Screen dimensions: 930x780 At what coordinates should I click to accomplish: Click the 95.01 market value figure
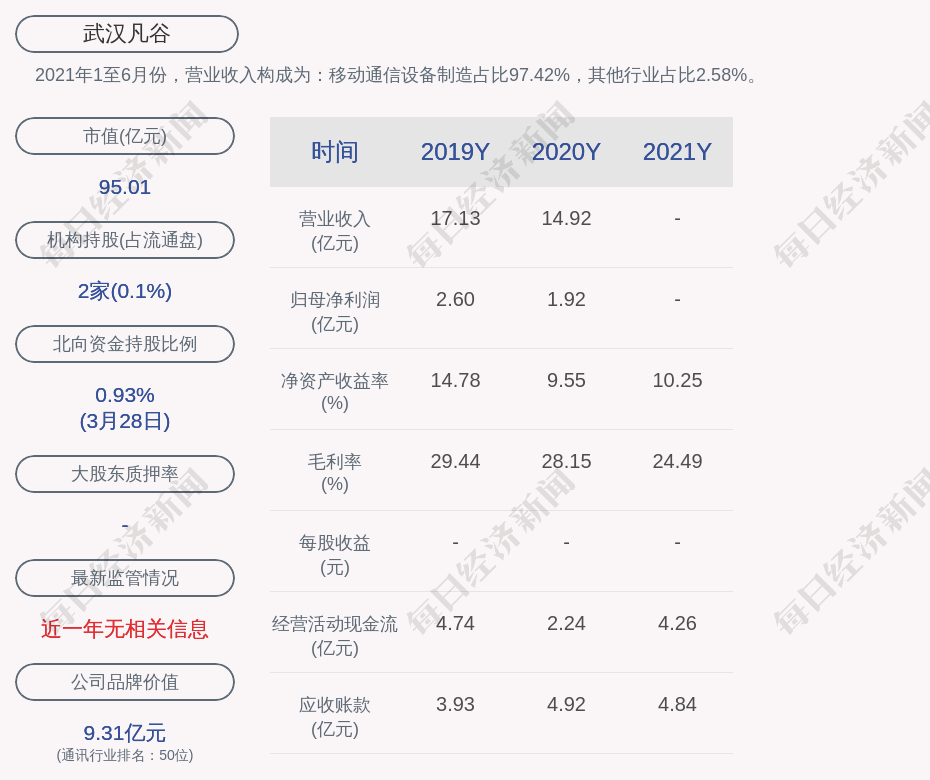pyautogui.click(x=125, y=187)
